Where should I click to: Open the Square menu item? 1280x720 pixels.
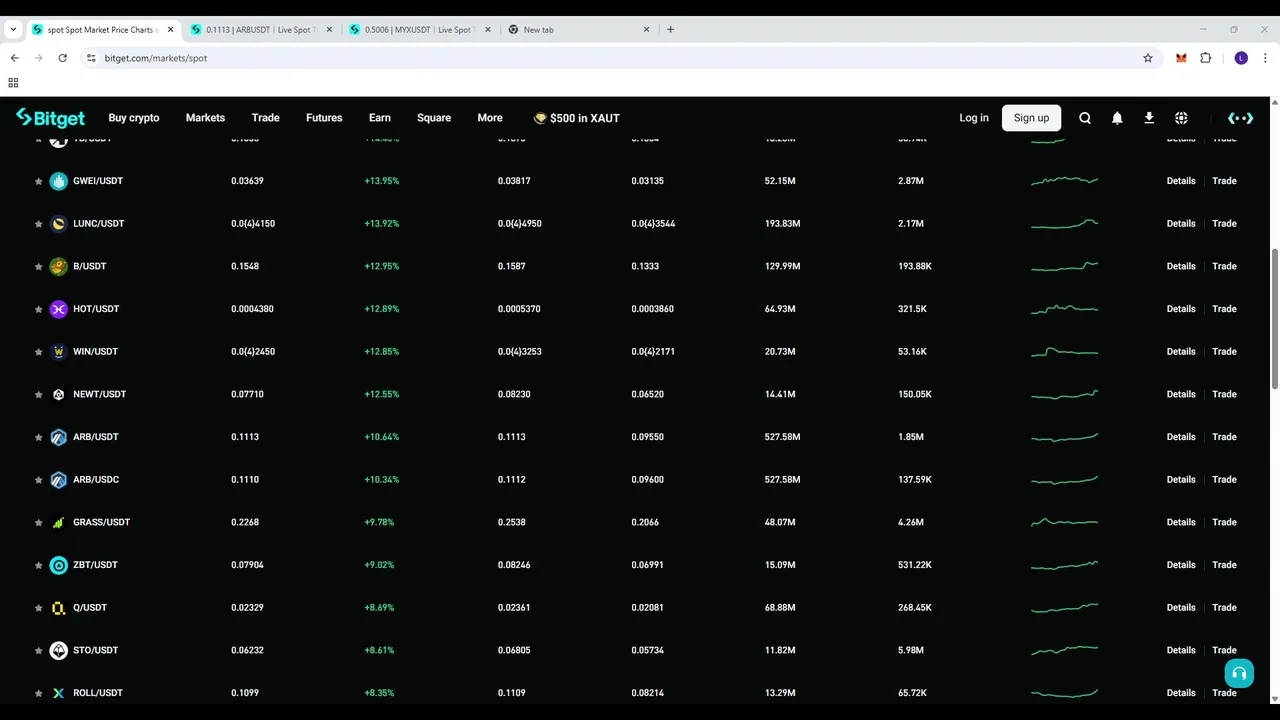pyautogui.click(x=434, y=118)
